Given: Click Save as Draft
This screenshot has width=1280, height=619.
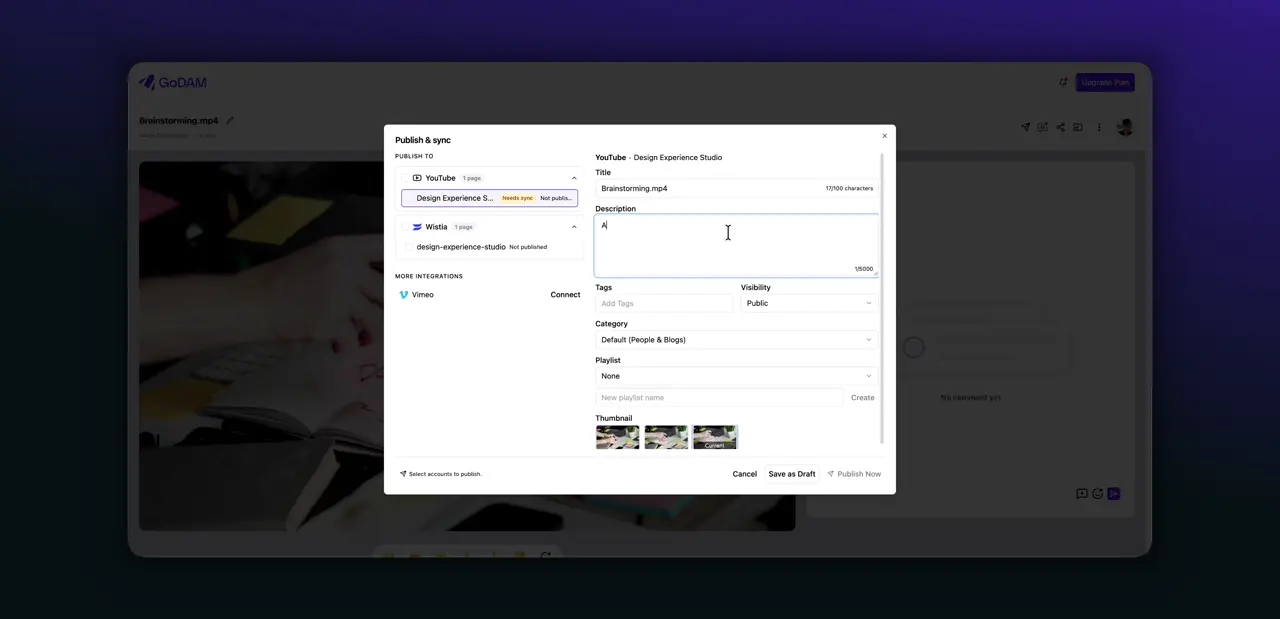Looking at the screenshot, I should click(792, 474).
